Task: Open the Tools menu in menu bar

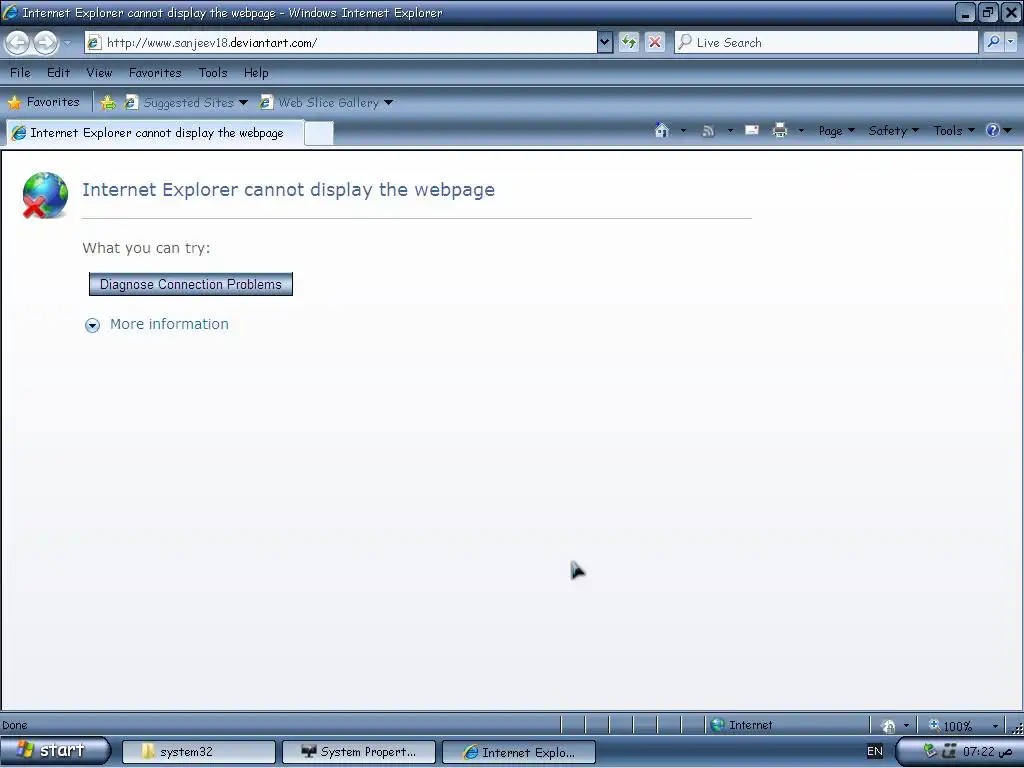Action: point(213,73)
